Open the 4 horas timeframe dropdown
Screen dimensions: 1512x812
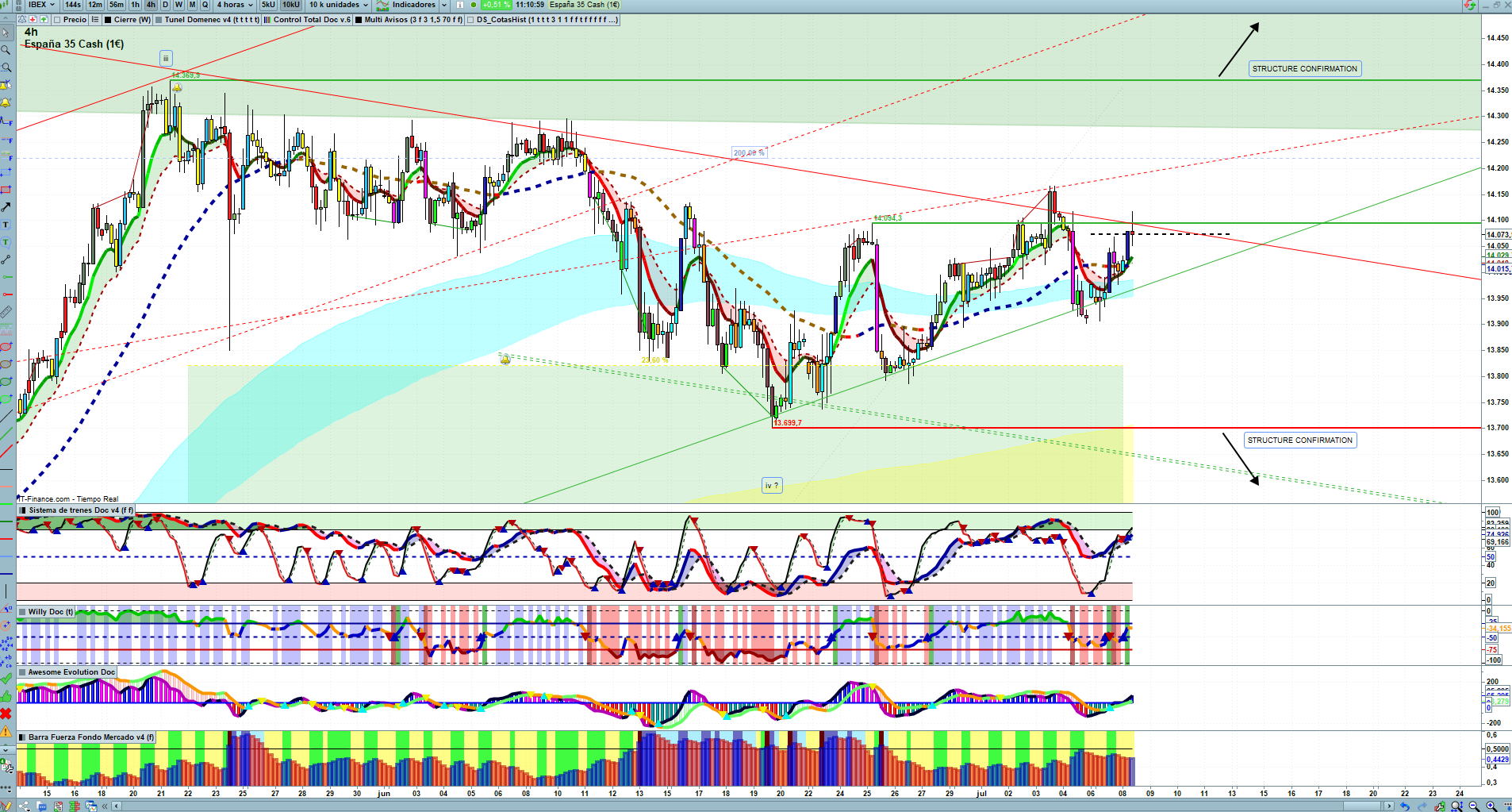click(x=235, y=5)
